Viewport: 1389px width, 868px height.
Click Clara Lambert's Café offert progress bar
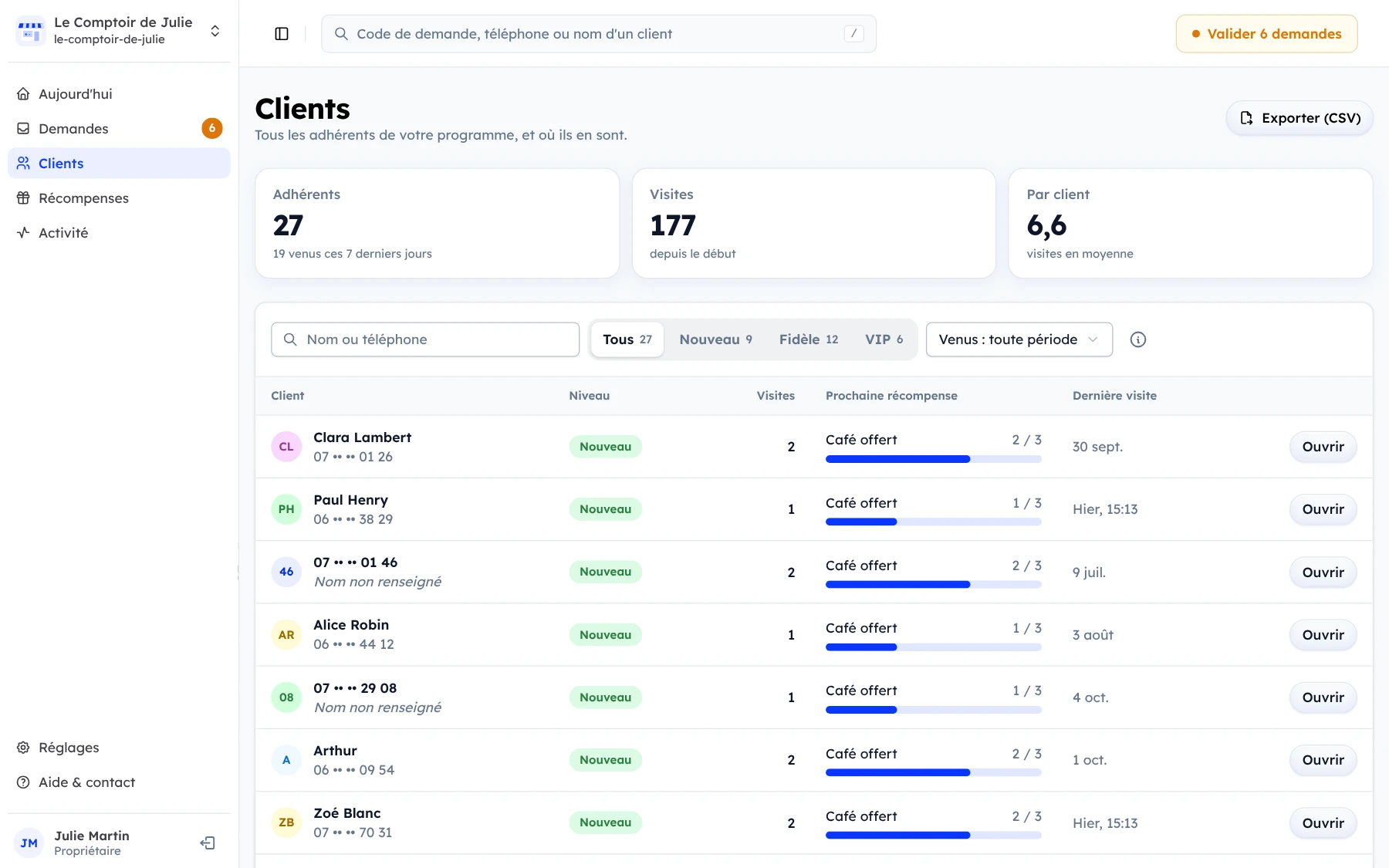934,459
